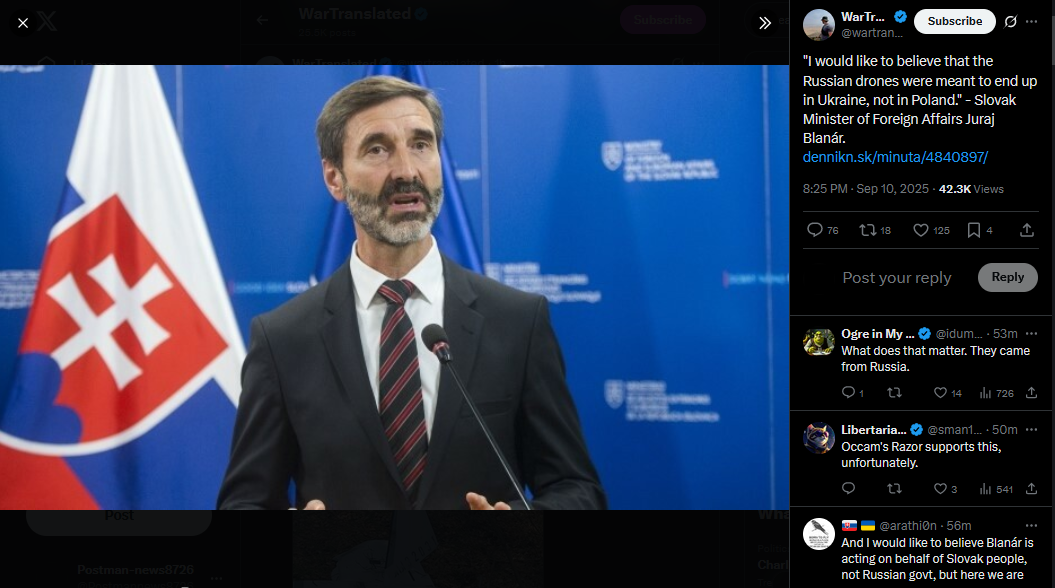Close the image viewer overlay
This screenshot has height=588, width=1055.
[23, 23]
